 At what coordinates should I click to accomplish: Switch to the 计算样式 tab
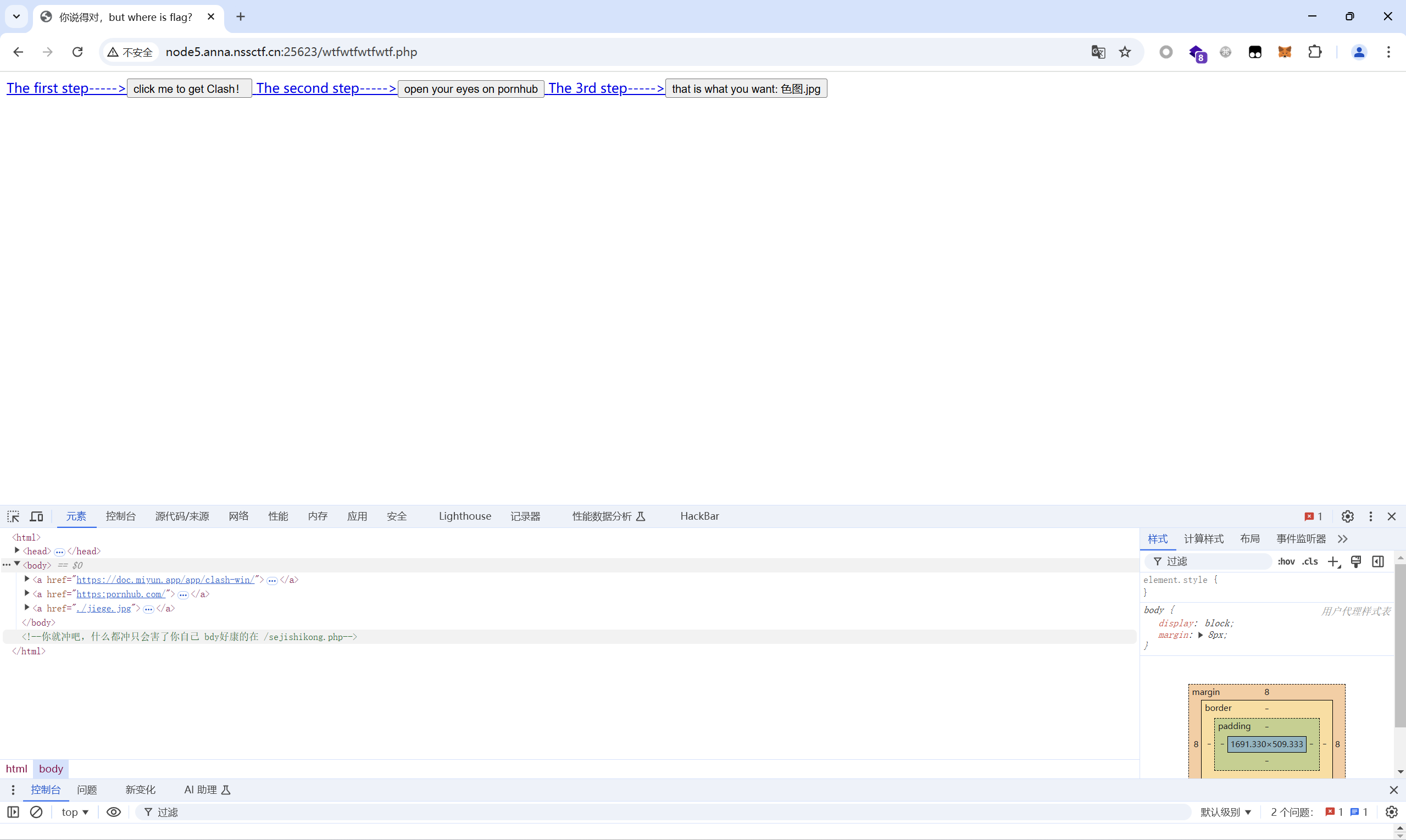click(1203, 539)
